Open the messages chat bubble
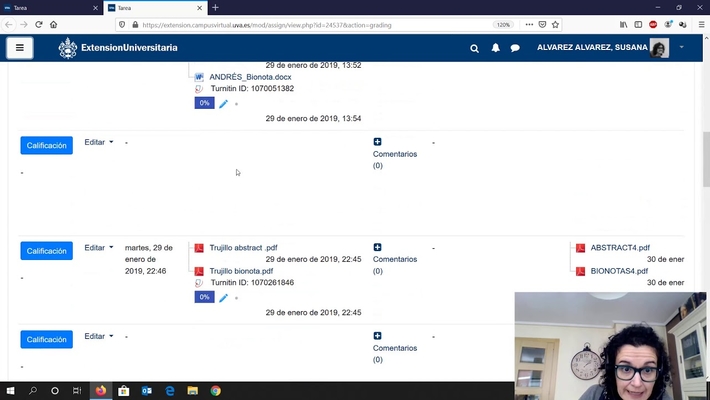This screenshot has height=400, width=710. 515,48
